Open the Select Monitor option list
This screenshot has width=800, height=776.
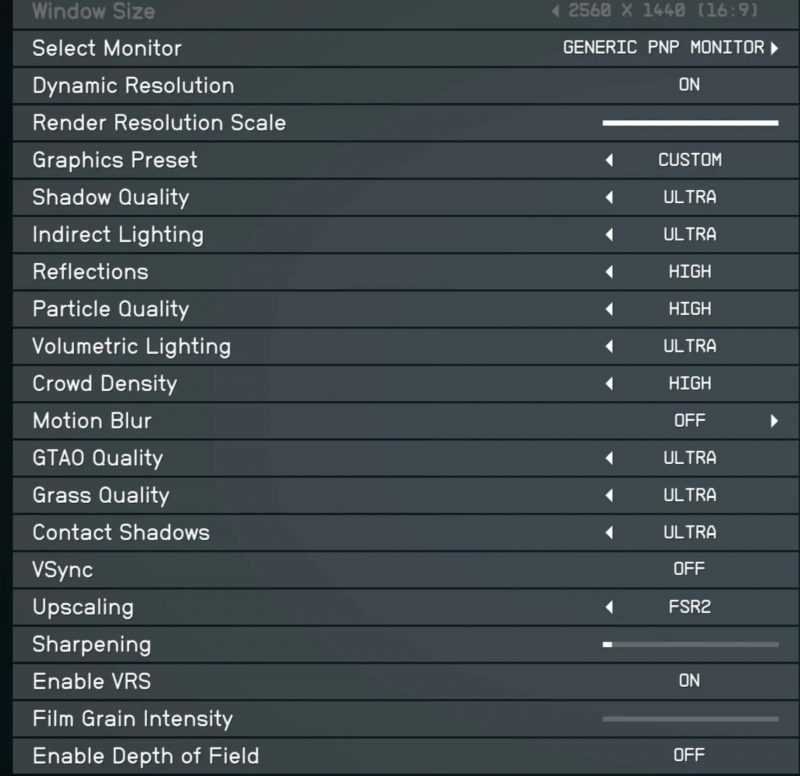click(x=775, y=47)
